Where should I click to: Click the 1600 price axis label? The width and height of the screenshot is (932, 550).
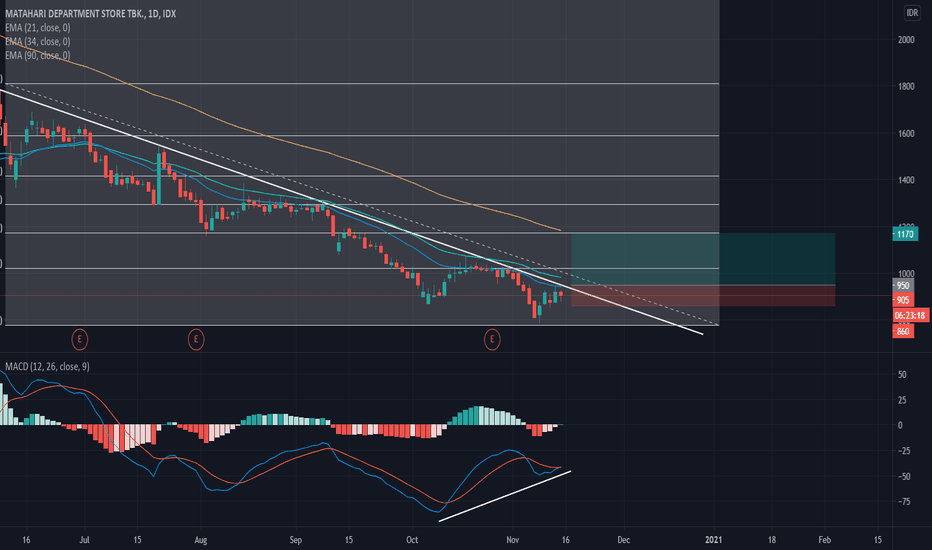[906, 134]
